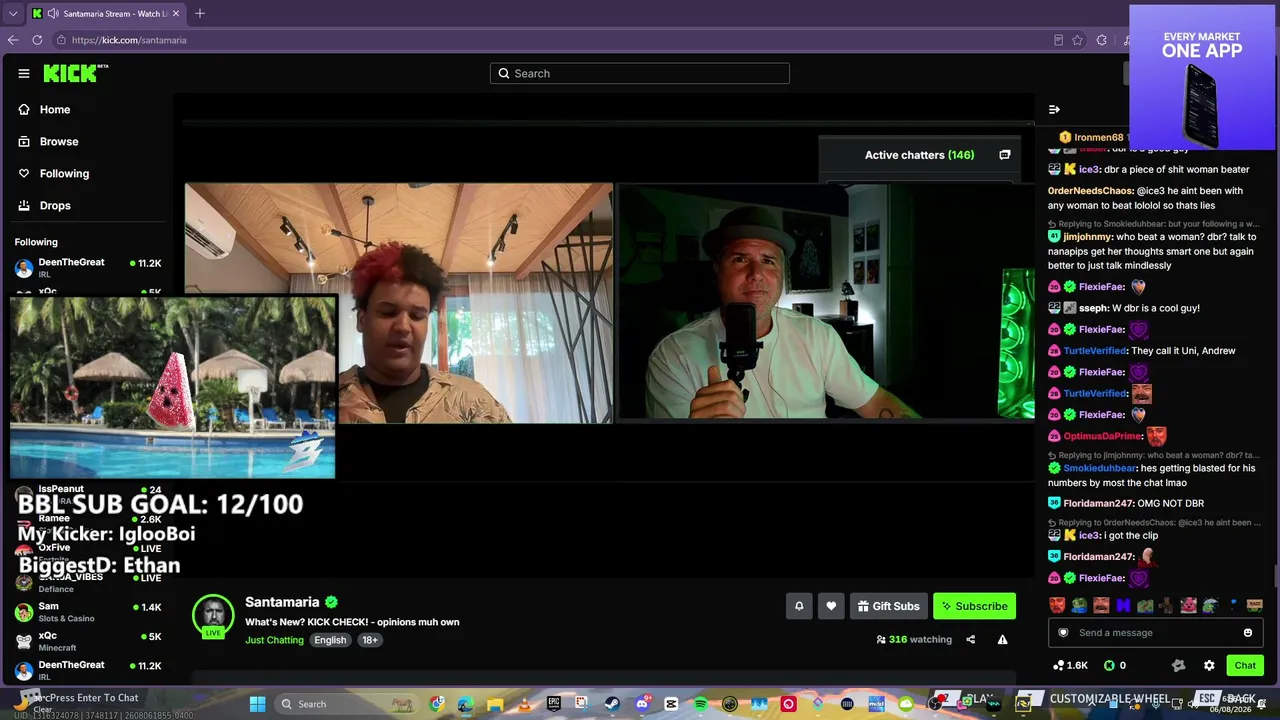Reply to Floridaman247's 'OMG NOT DBR' message

coord(1125,503)
